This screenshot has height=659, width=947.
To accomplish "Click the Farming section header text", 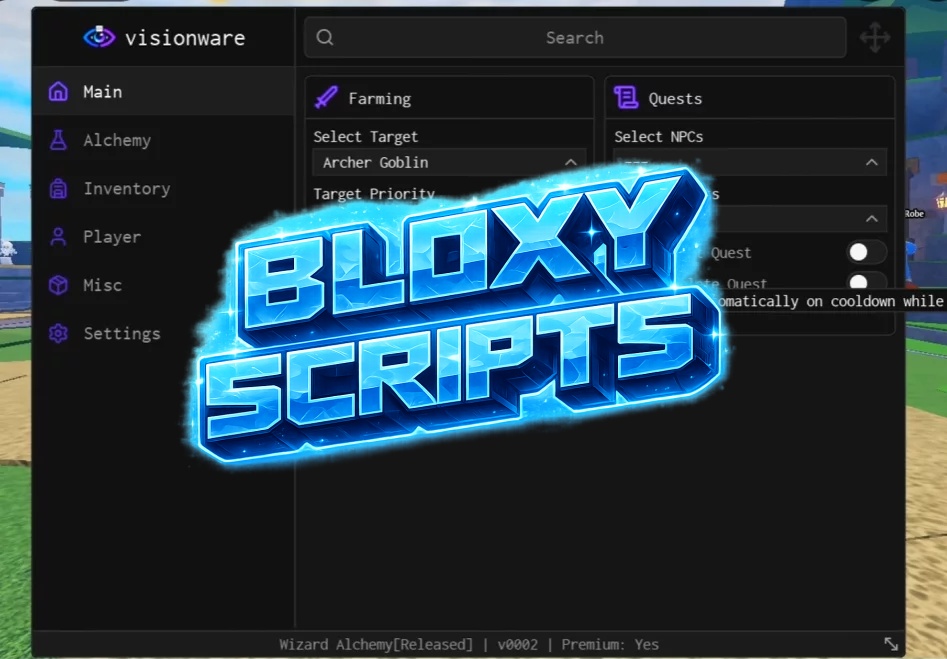I will pos(380,98).
